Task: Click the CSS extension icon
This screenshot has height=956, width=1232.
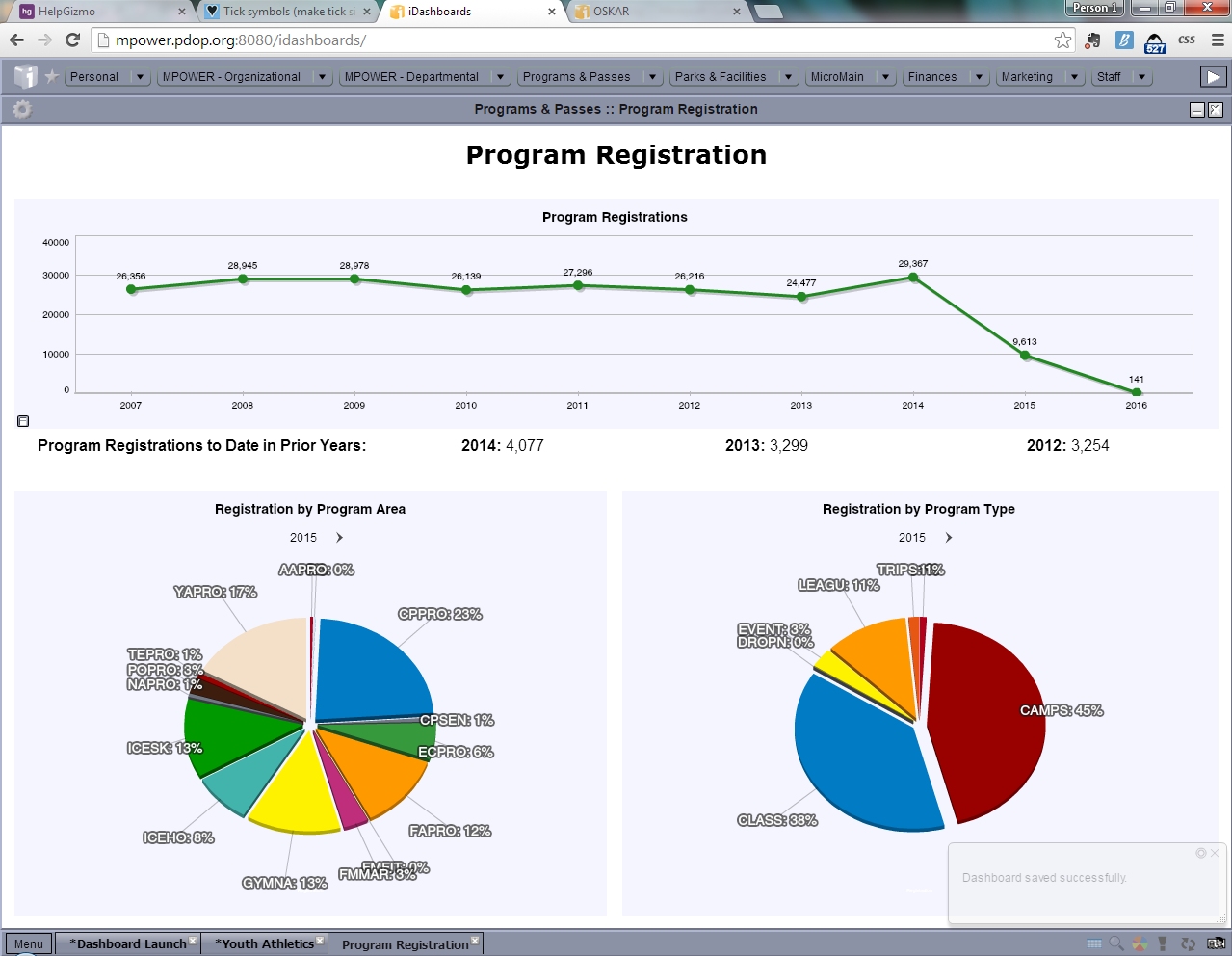Action: click(x=1187, y=40)
